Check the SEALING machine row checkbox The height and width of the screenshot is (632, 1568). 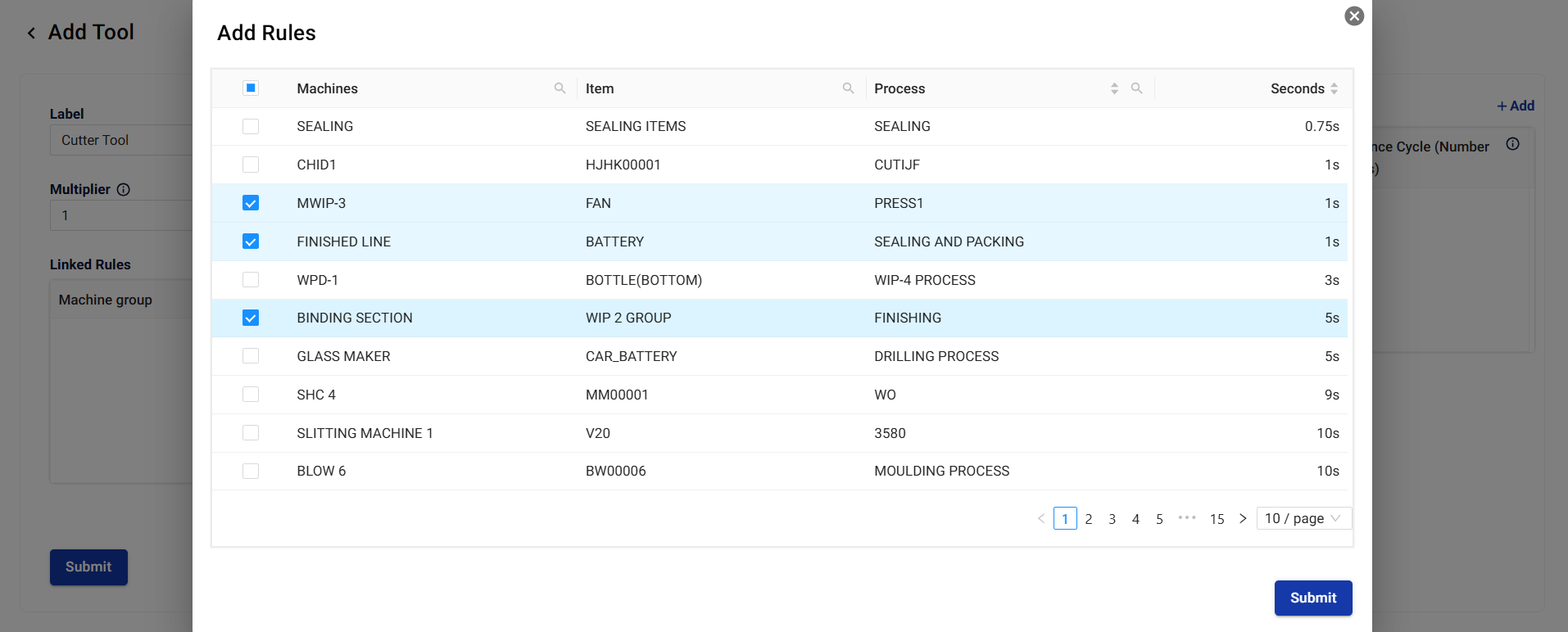251,126
